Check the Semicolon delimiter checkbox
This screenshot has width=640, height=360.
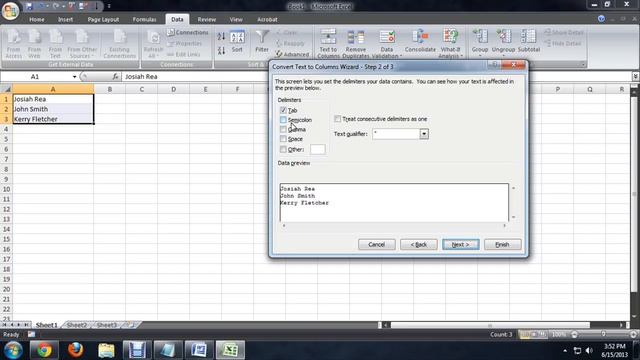click(283, 120)
